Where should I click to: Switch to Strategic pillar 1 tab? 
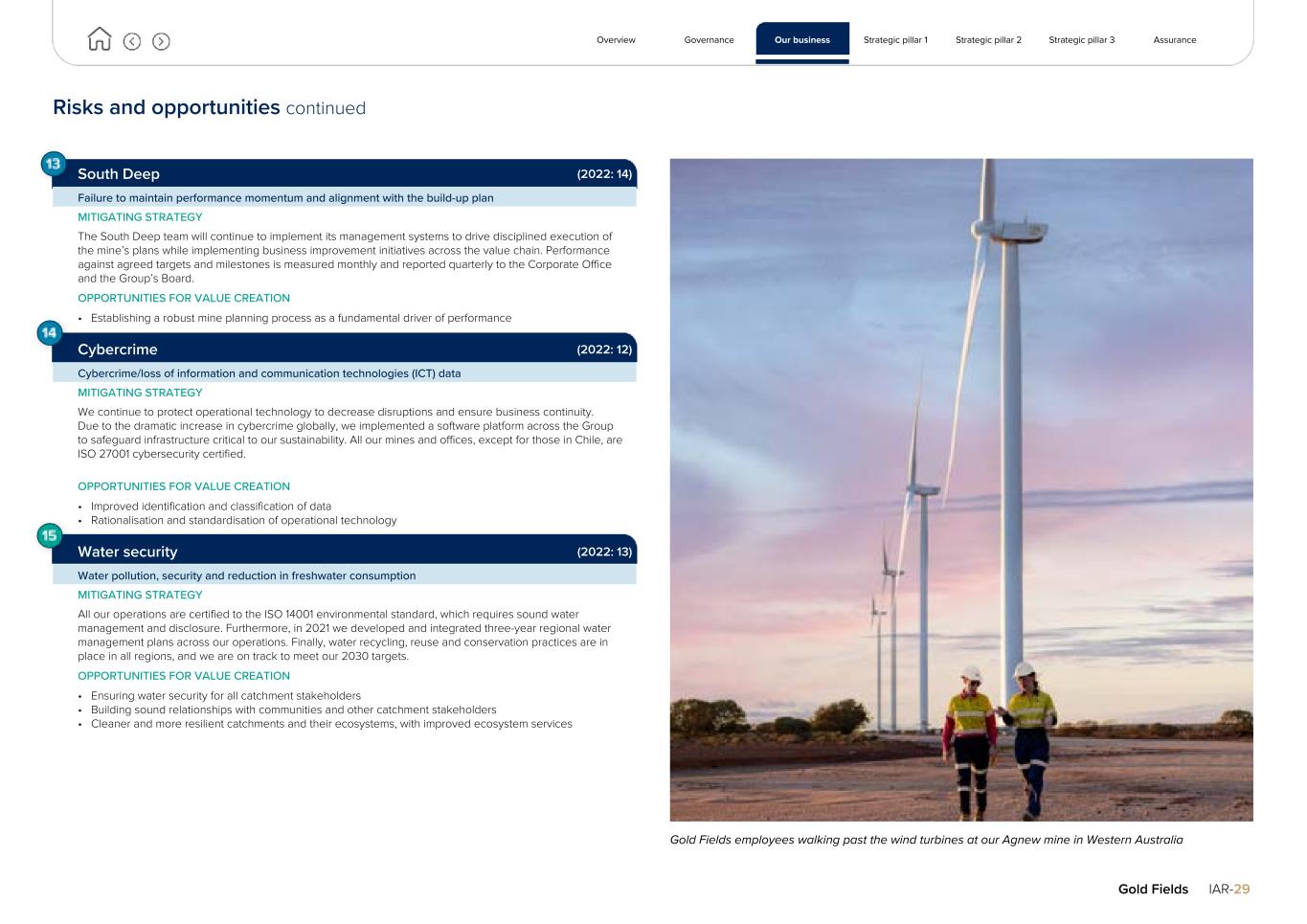pyautogui.click(x=895, y=40)
